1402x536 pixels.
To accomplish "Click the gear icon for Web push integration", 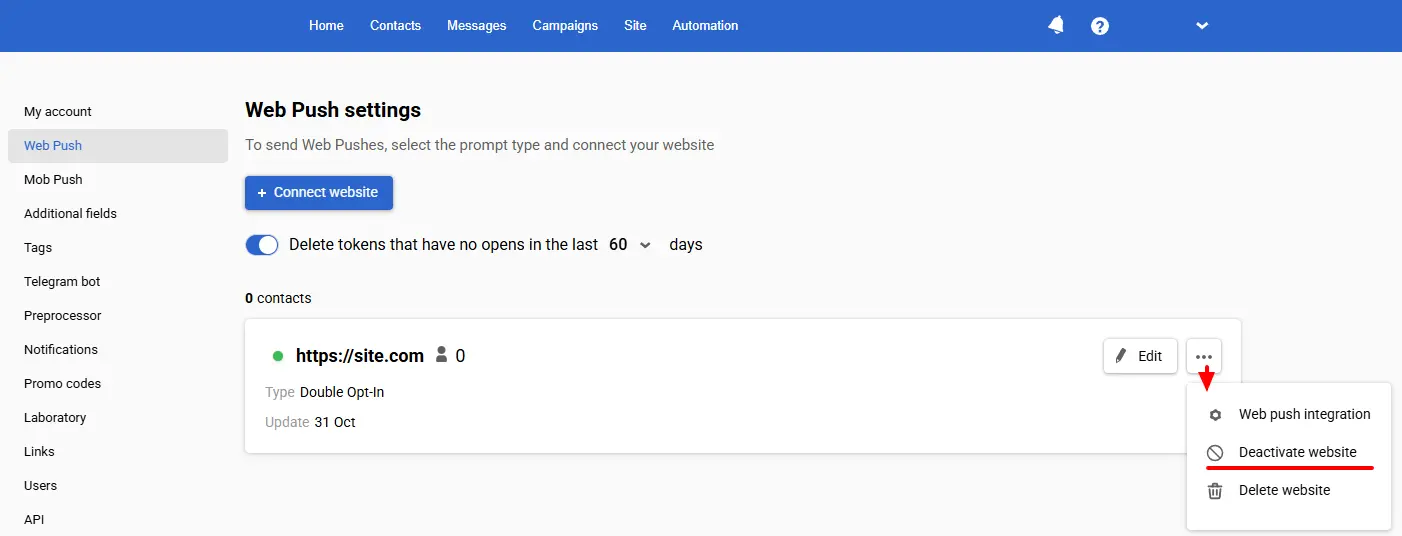I will 1215,415.
